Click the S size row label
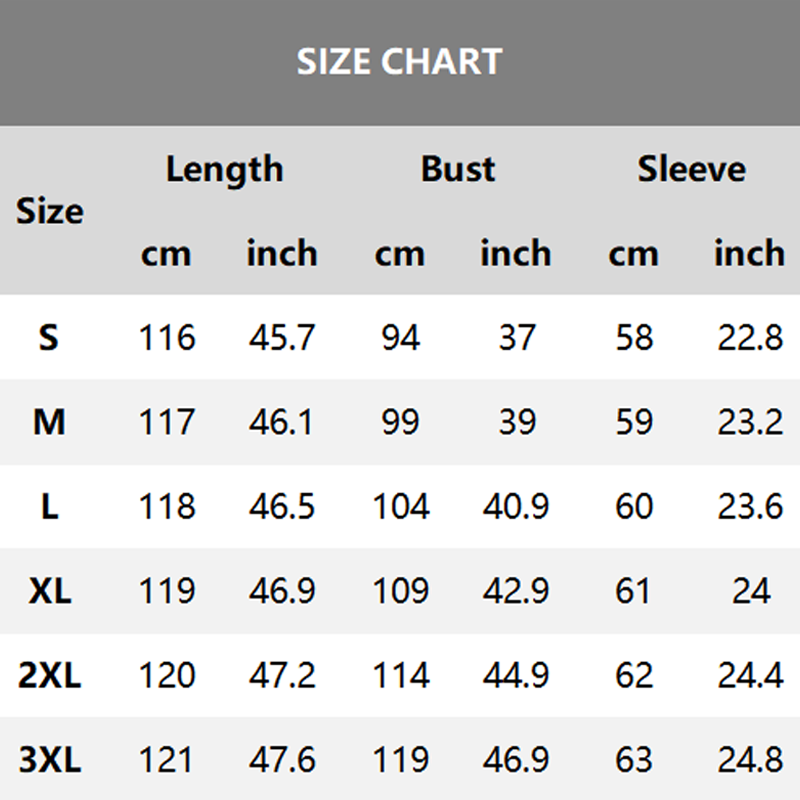Image resolution: width=800 pixels, height=800 pixels. 49,338
